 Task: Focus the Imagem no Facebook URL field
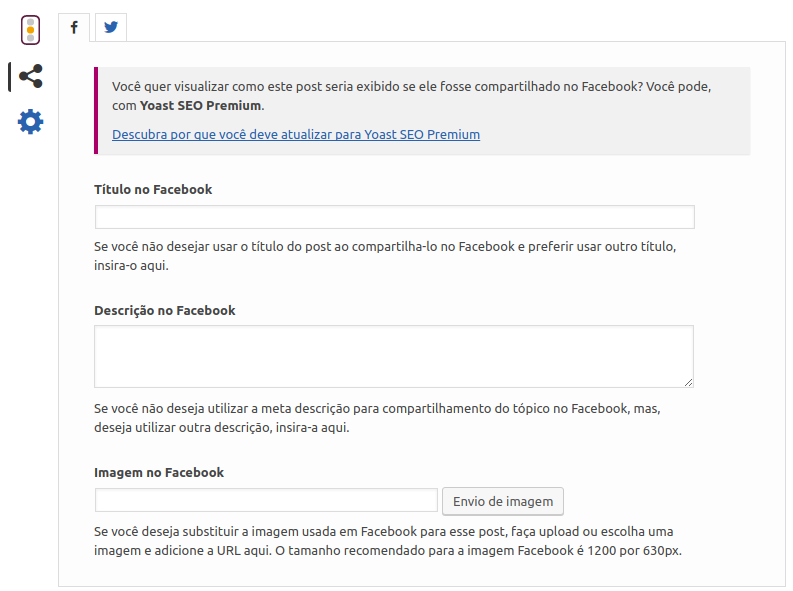(x=266, y=500)
